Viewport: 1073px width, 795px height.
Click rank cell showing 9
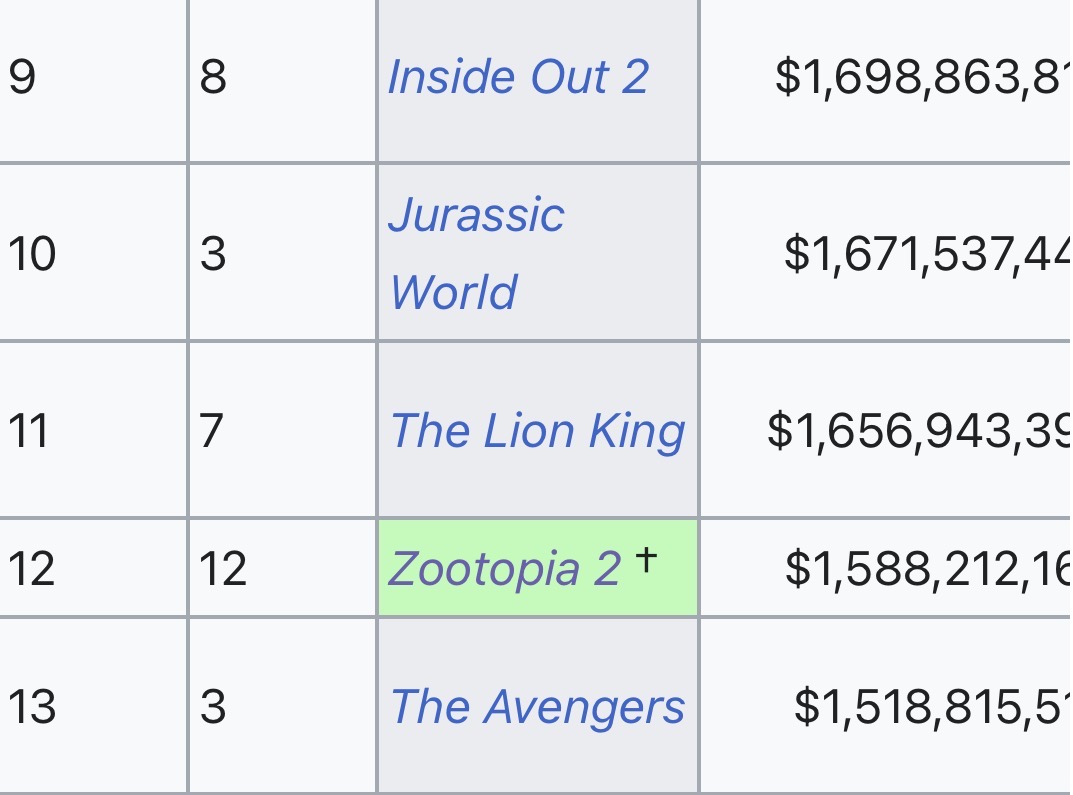[22, 77]
